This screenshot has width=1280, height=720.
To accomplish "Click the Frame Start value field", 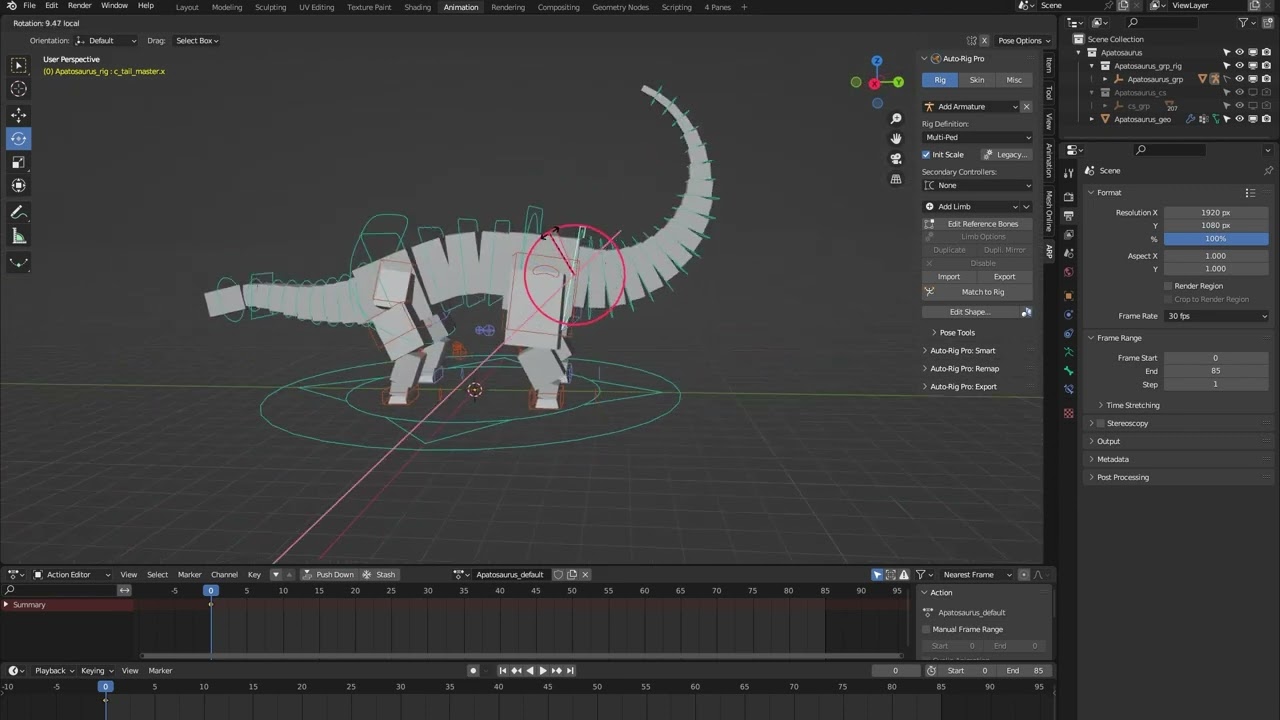I will click(1216, 358).
